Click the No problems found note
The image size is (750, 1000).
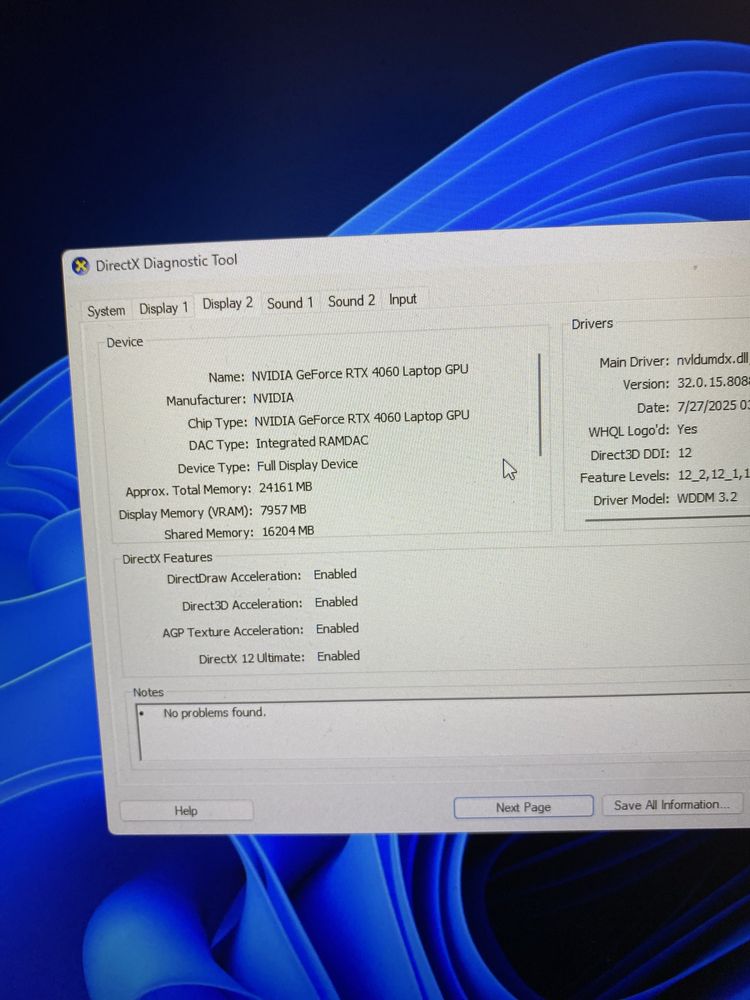[215, 712]
